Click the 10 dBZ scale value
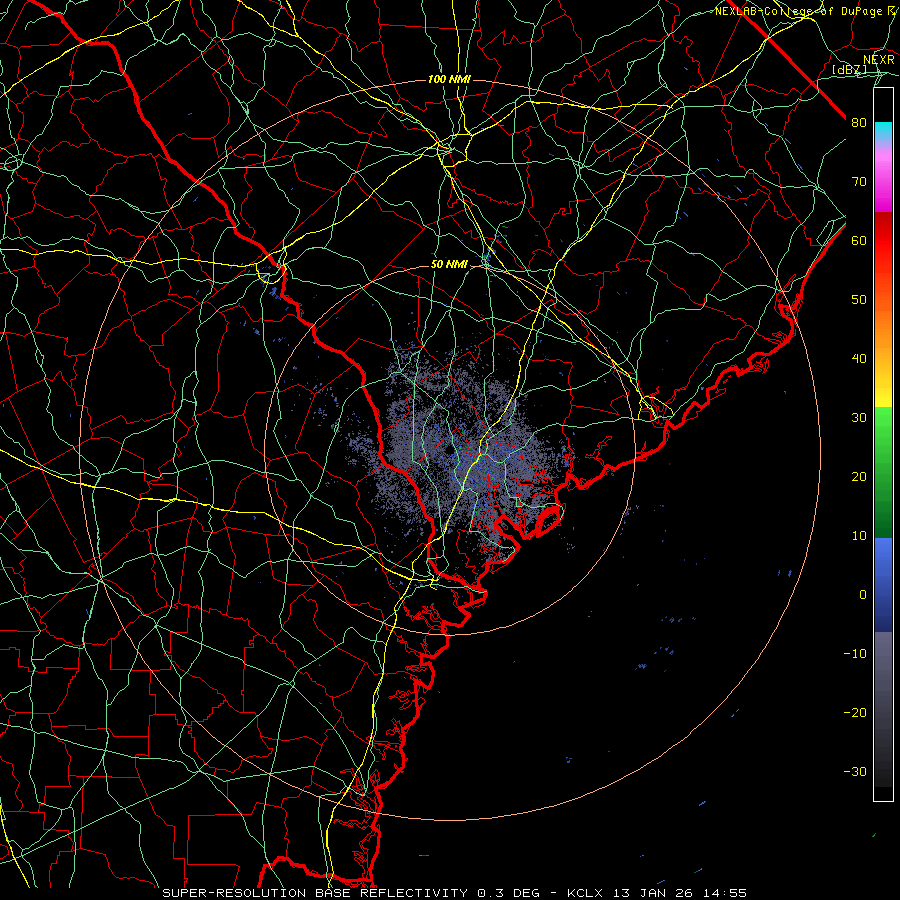 click(859, 536)
